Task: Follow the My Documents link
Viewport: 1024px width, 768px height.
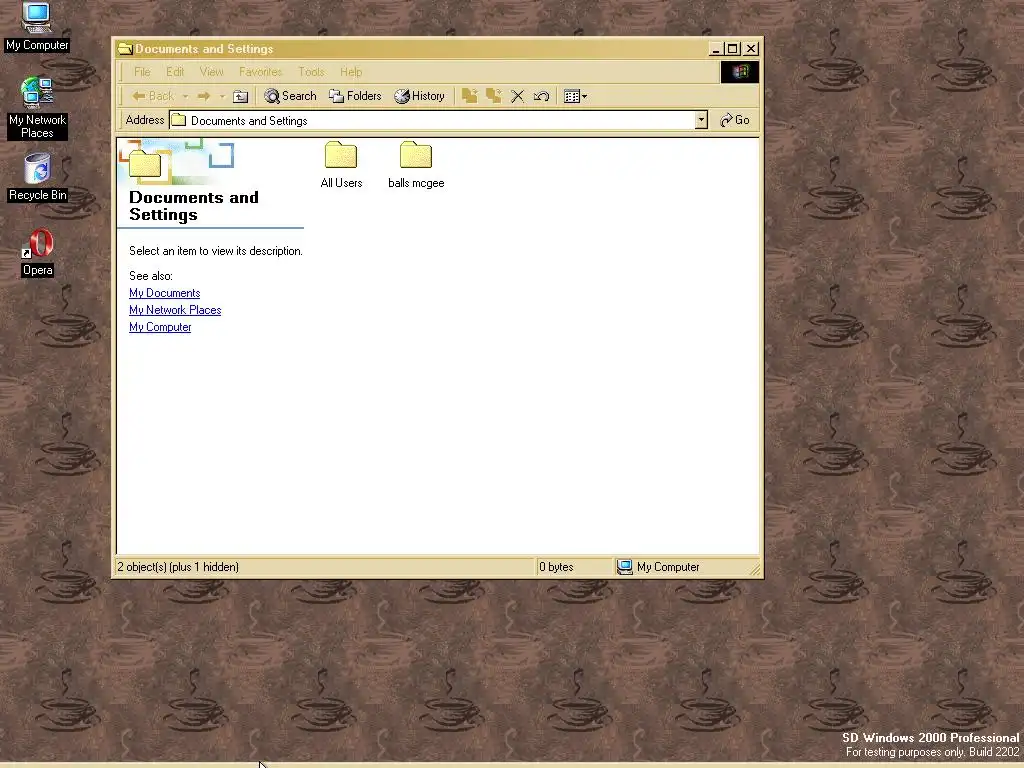Action: click(165, 293)
